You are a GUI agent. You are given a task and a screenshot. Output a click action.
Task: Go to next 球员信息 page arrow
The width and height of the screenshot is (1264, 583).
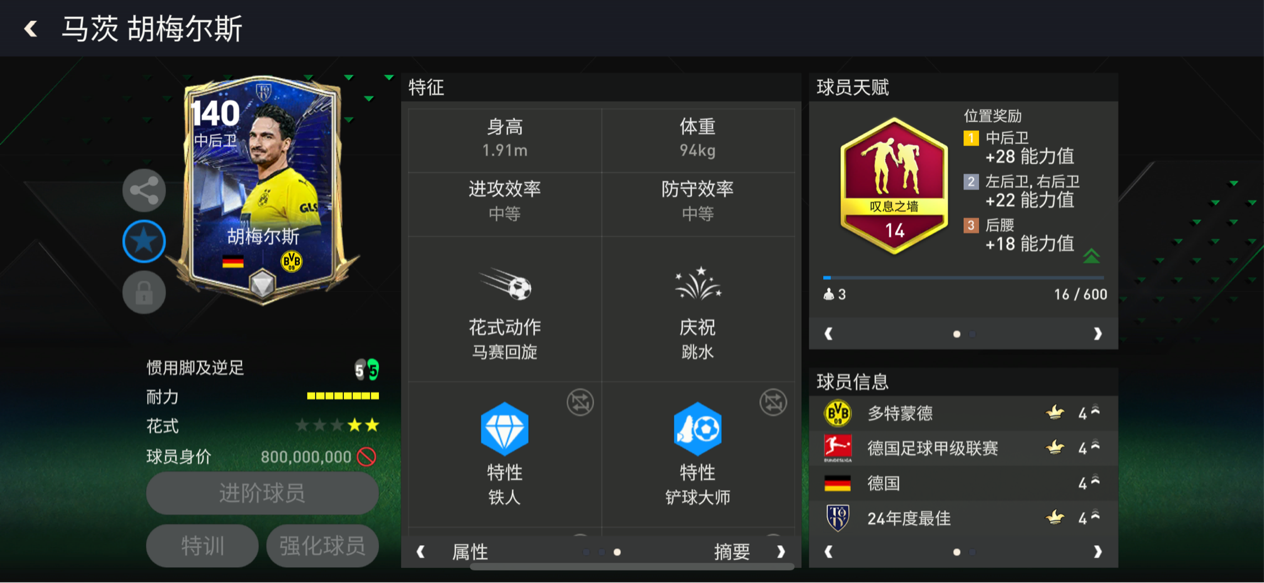coord(1097,552)
